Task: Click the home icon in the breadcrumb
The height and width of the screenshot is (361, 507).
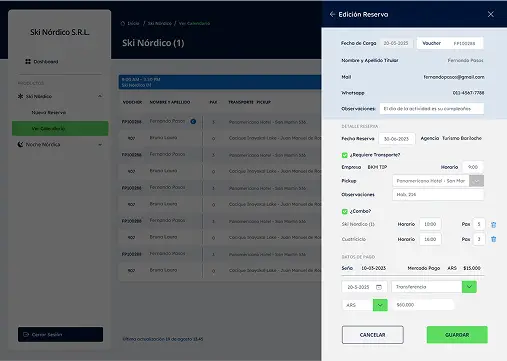Action: coord(123,23)
